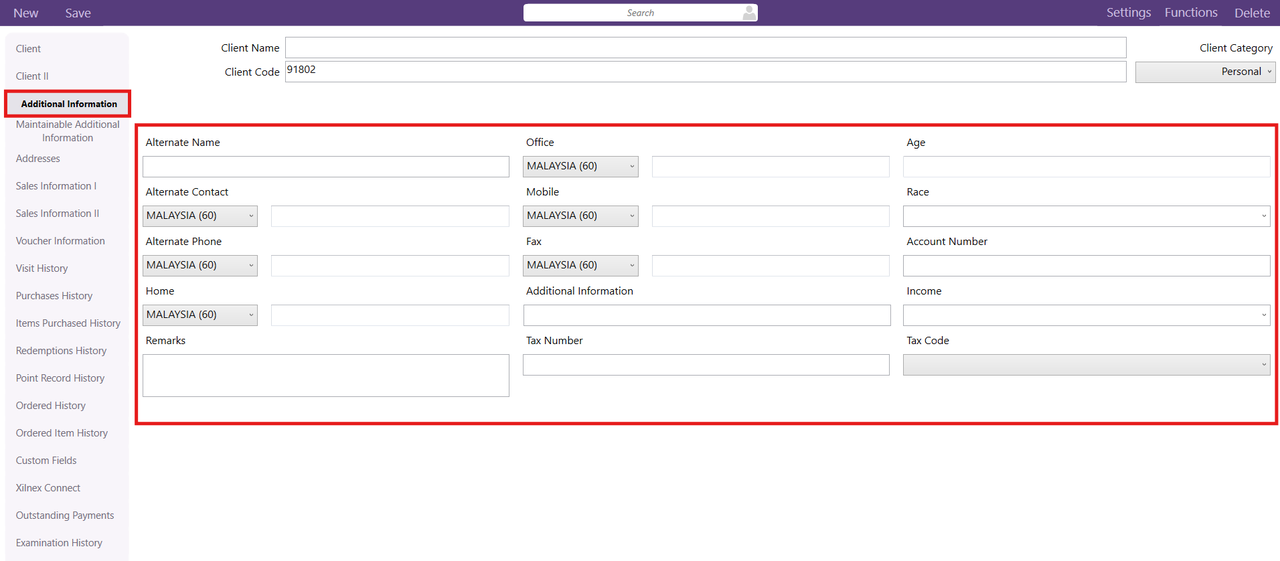Click New in the top bar

click(26, 13)
